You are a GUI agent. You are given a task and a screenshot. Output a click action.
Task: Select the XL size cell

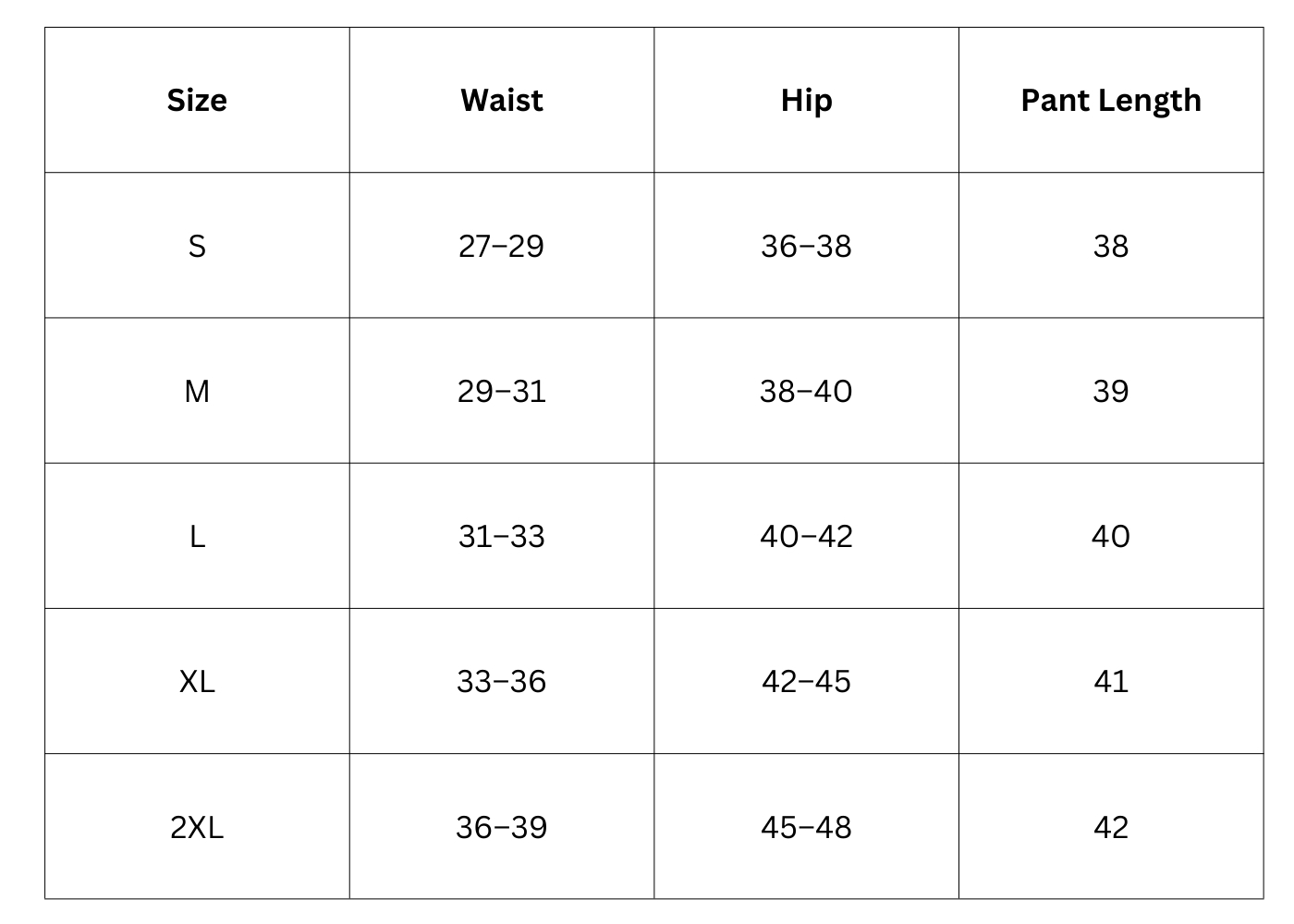click(197, 681)
